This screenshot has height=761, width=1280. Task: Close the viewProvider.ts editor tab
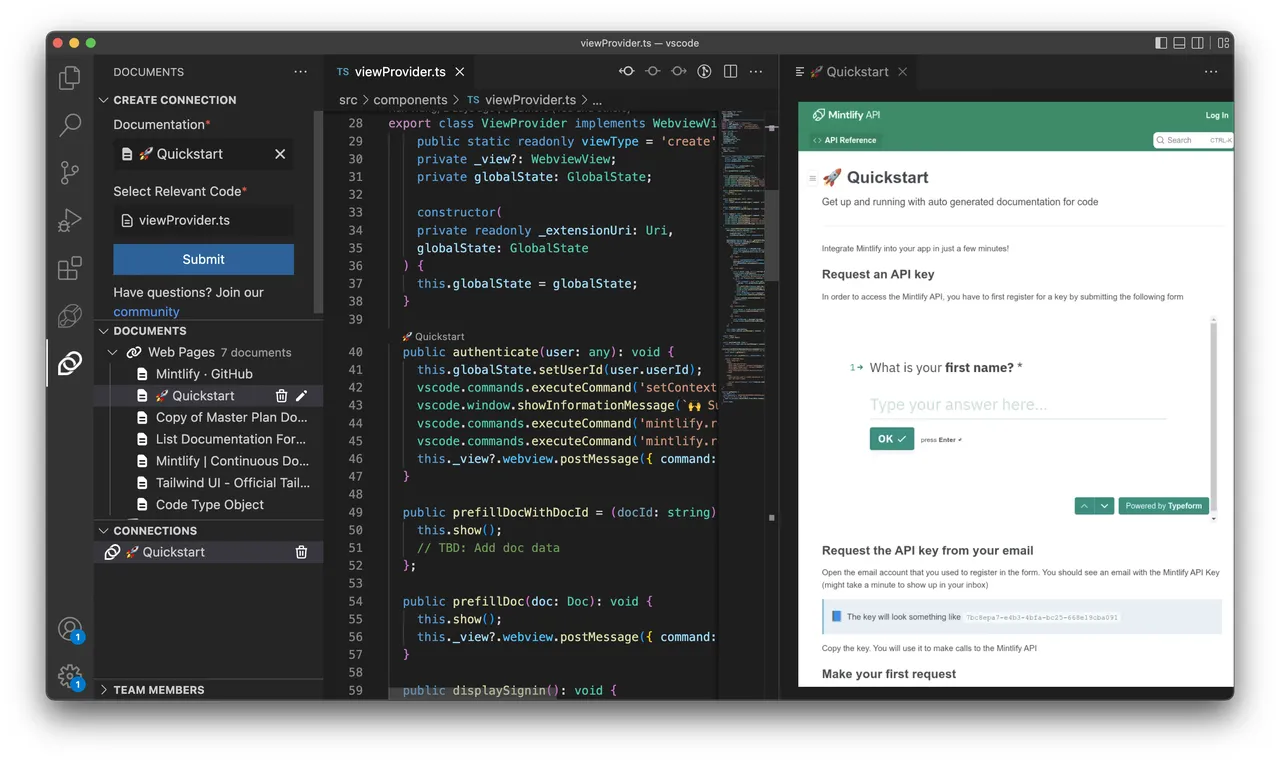point(460,72)
